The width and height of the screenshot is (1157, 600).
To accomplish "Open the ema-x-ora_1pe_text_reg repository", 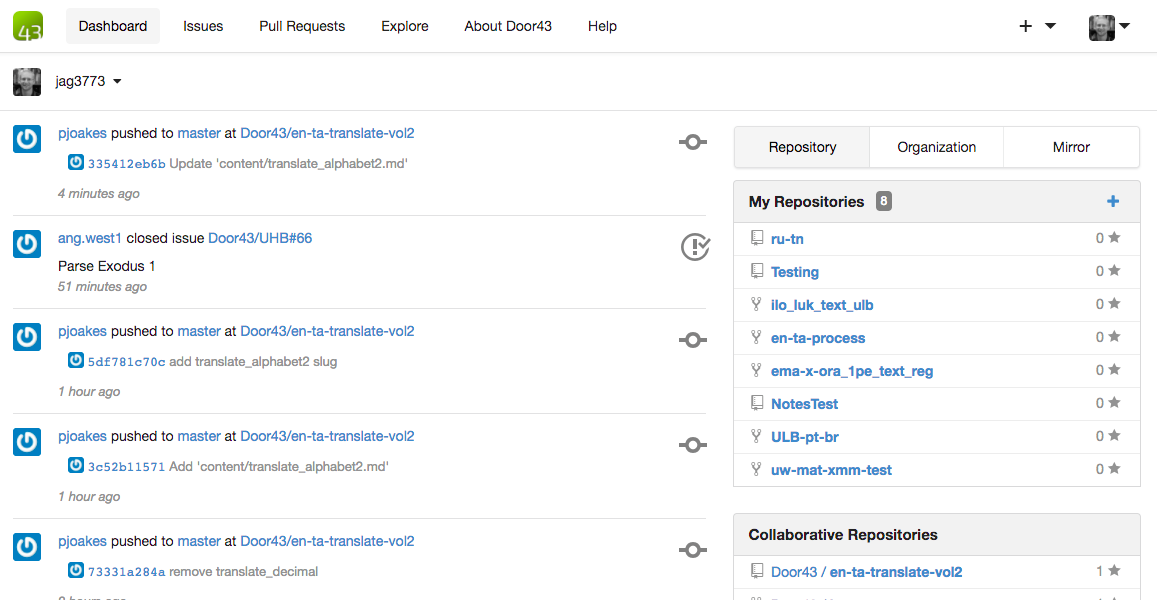I will [852, 371].
